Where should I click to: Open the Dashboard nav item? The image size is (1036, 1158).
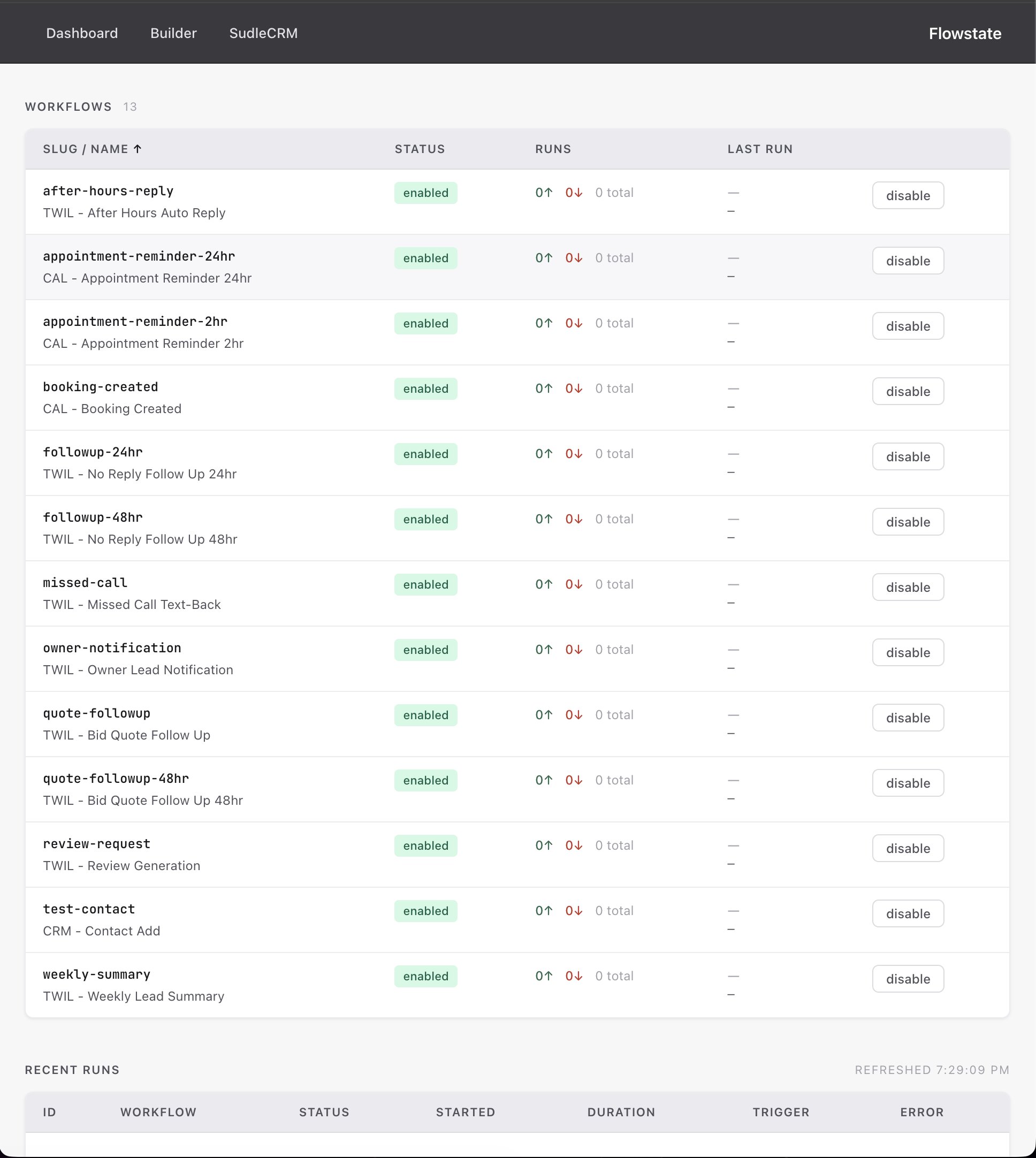pyautogui.click(x=82, y=33)
